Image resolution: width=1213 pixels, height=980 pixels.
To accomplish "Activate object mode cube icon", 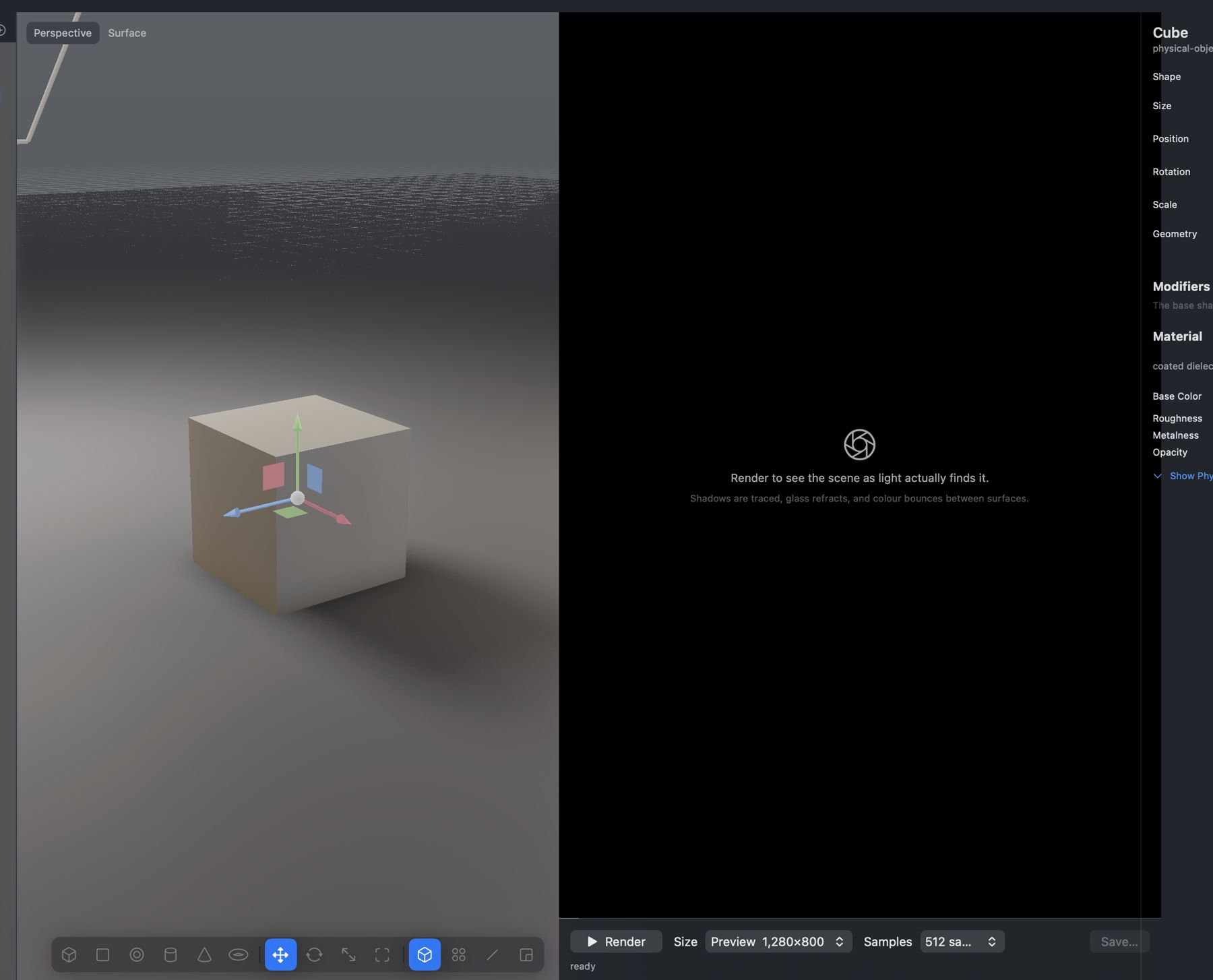I will coord(425,954).
